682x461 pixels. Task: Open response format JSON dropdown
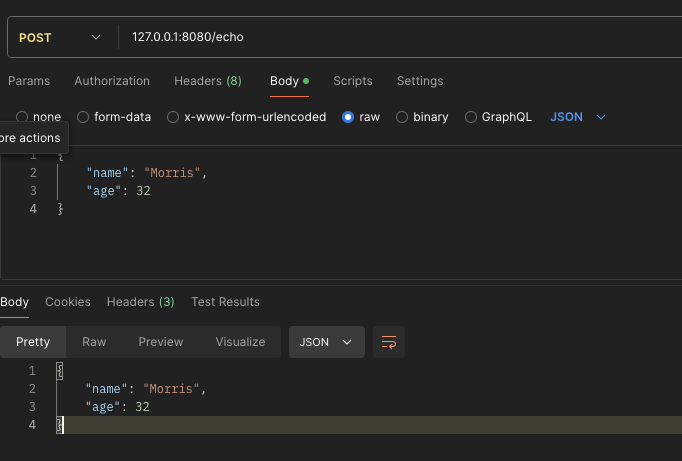326,342
